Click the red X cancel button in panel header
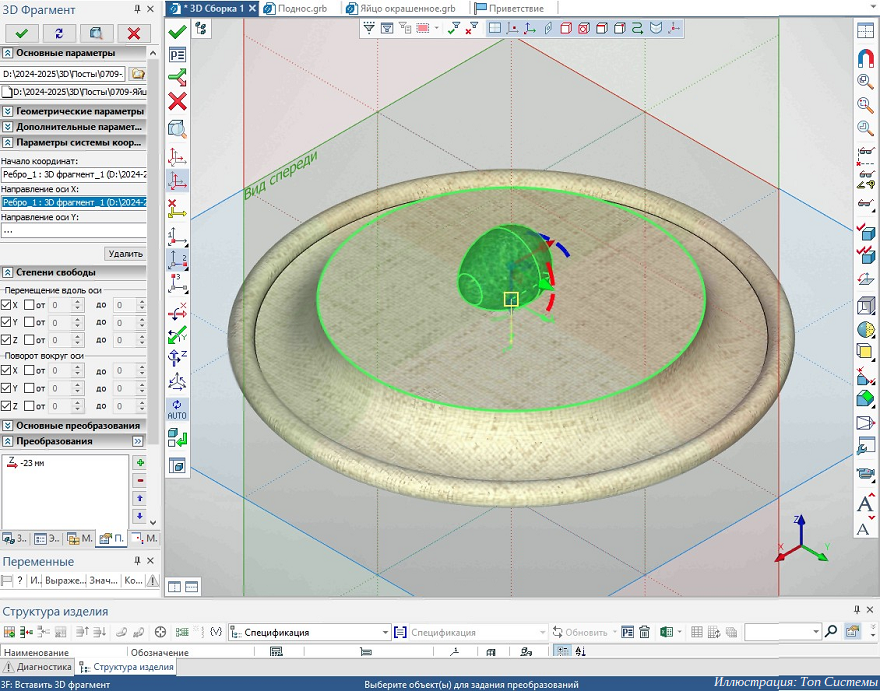Screen dimensions: 880x691 tap(133, 33)
